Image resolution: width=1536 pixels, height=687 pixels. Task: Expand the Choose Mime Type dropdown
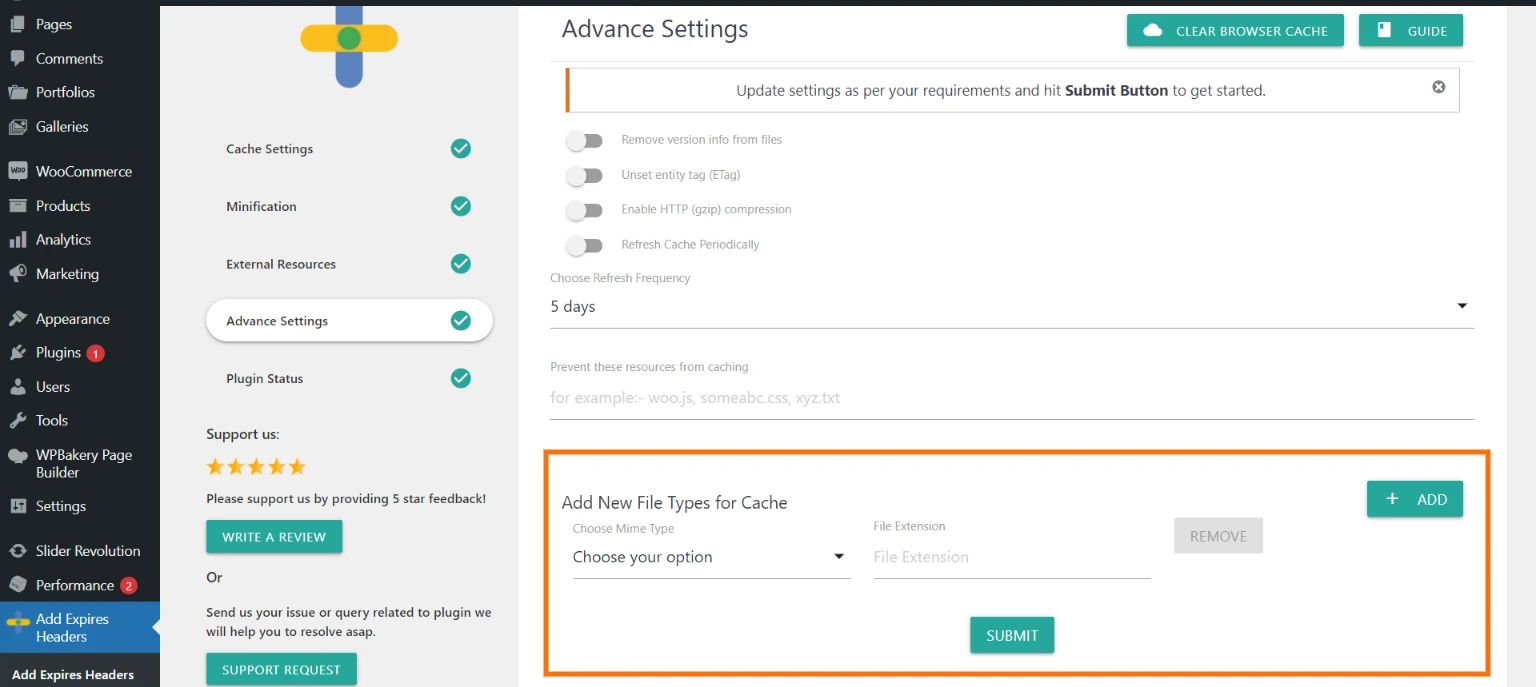[710, 557]
